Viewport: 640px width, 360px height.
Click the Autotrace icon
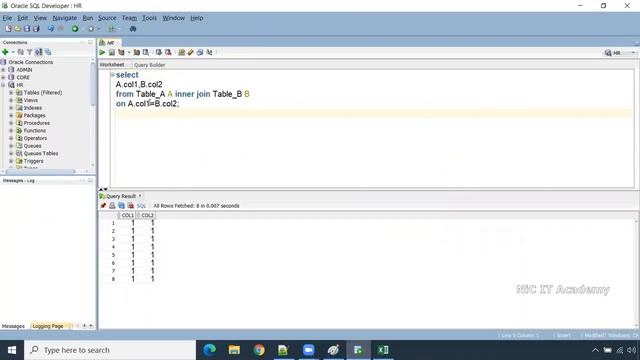click(137, 52)
